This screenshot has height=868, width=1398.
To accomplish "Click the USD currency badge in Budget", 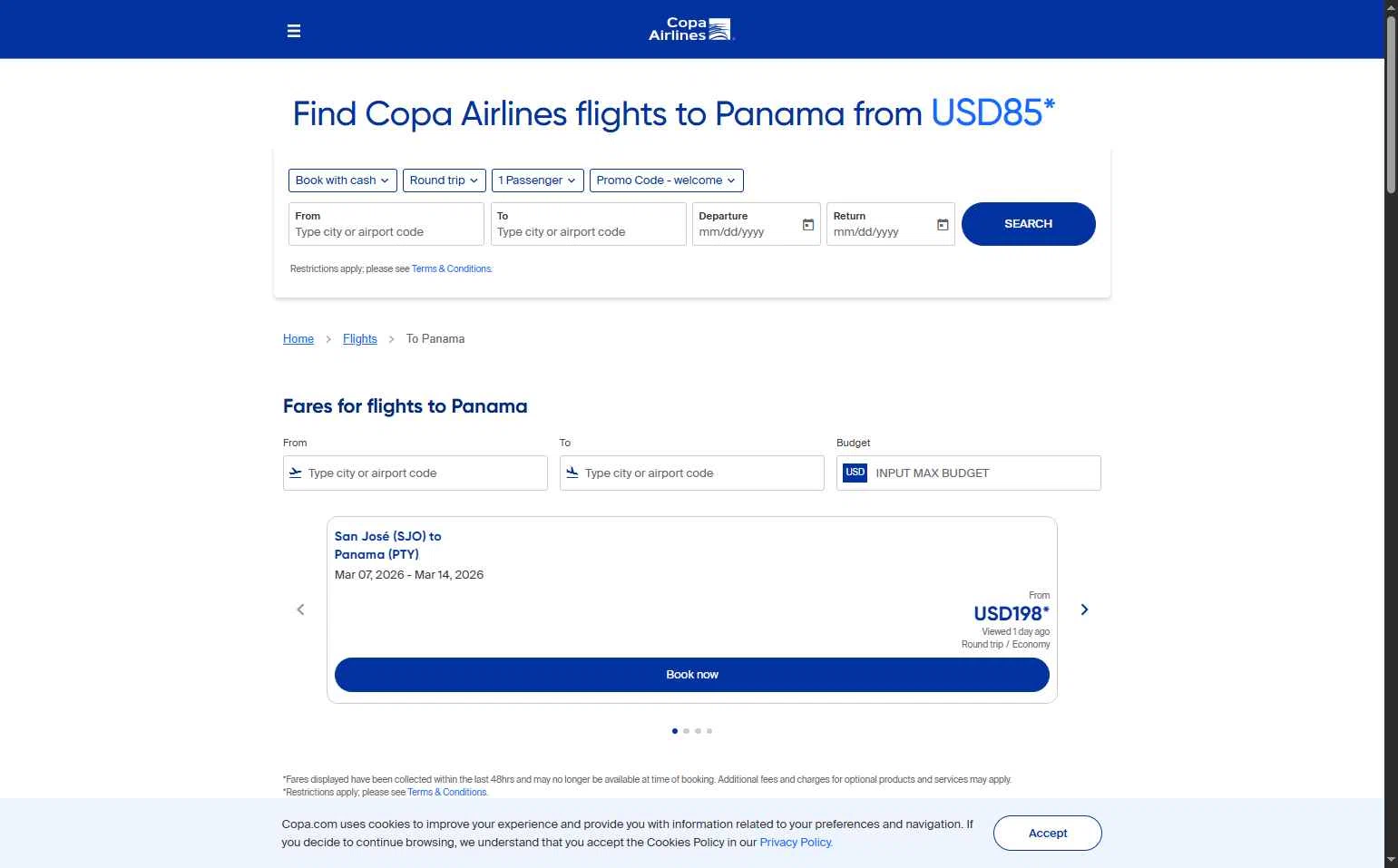I will (855, 473).
